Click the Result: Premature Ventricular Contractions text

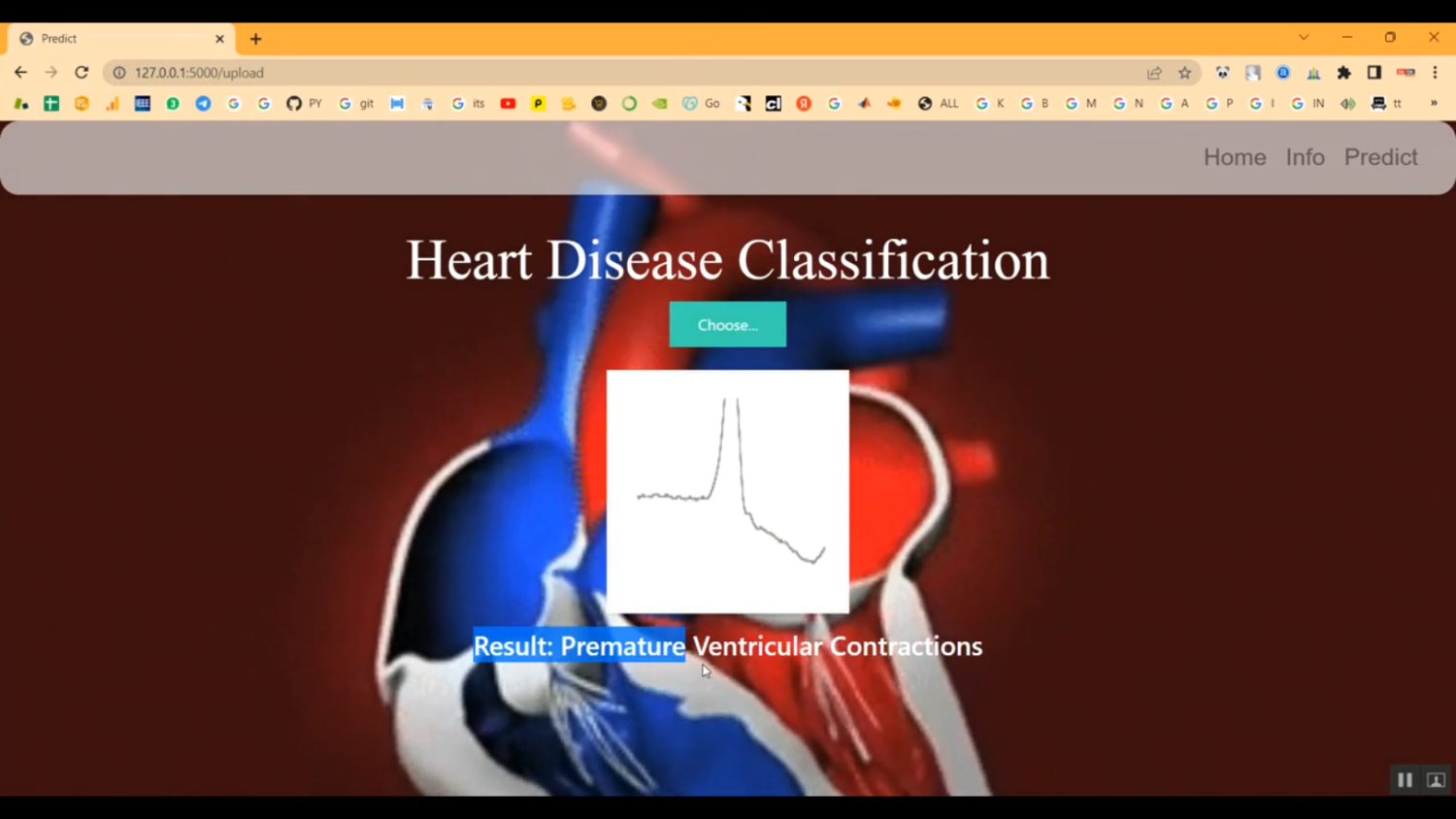728,646
